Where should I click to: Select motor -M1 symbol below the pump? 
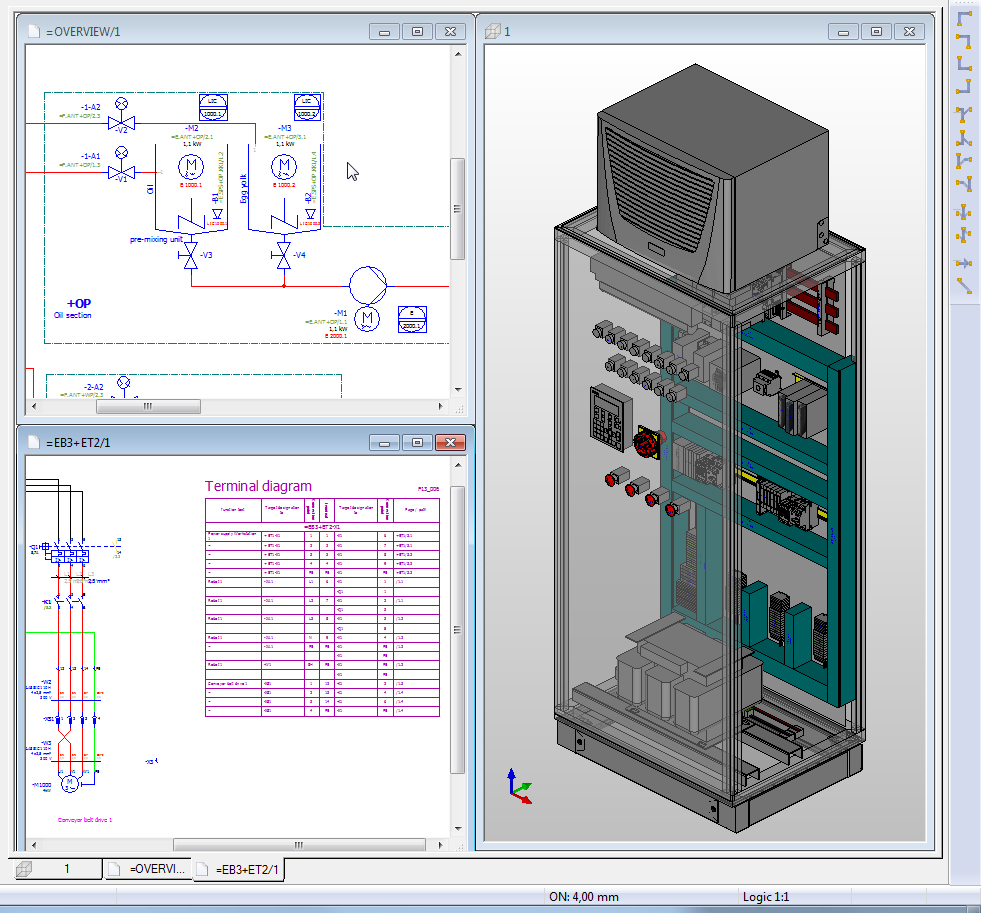click(367, 319)
